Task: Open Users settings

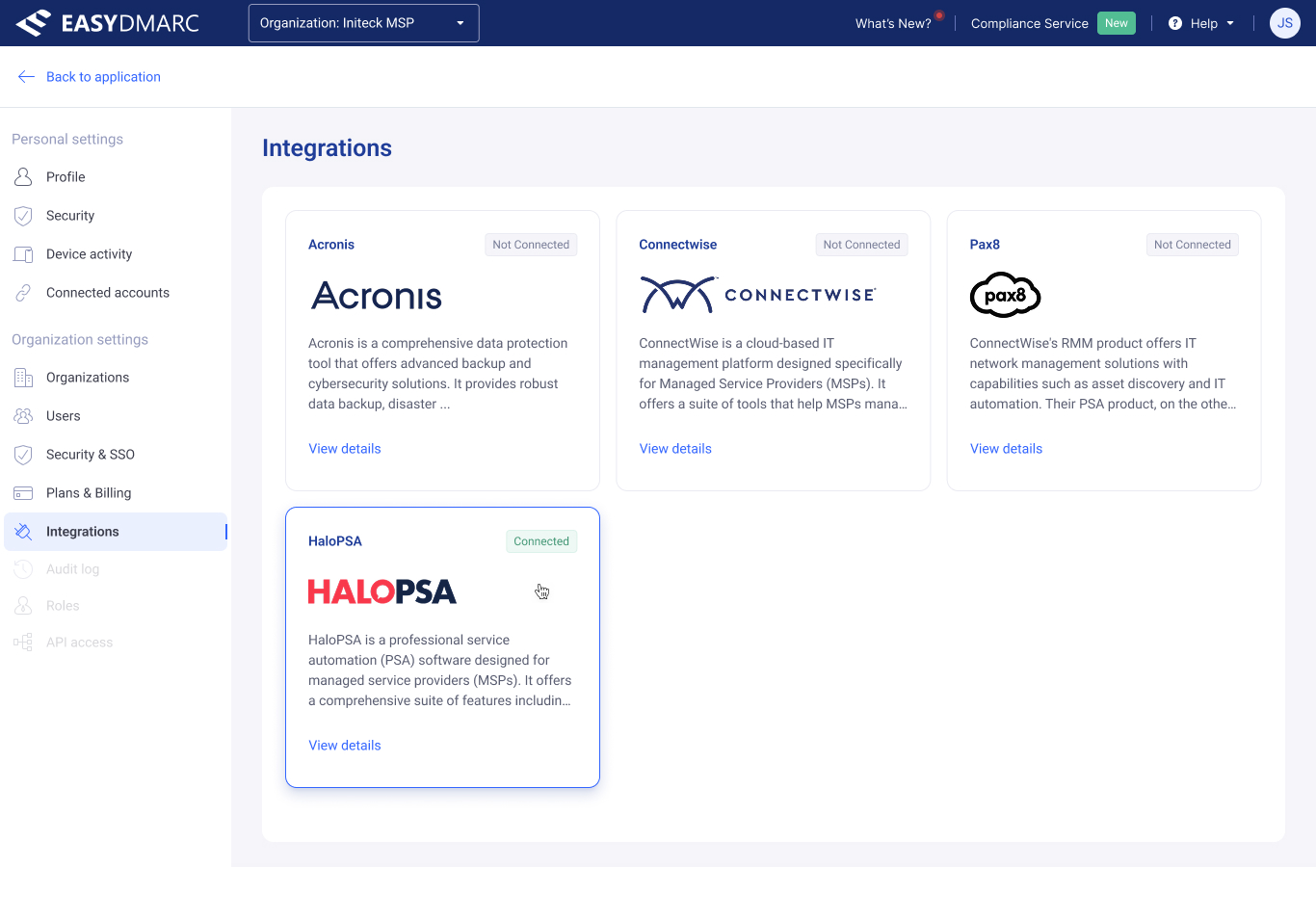Action: tap(64, 416)
